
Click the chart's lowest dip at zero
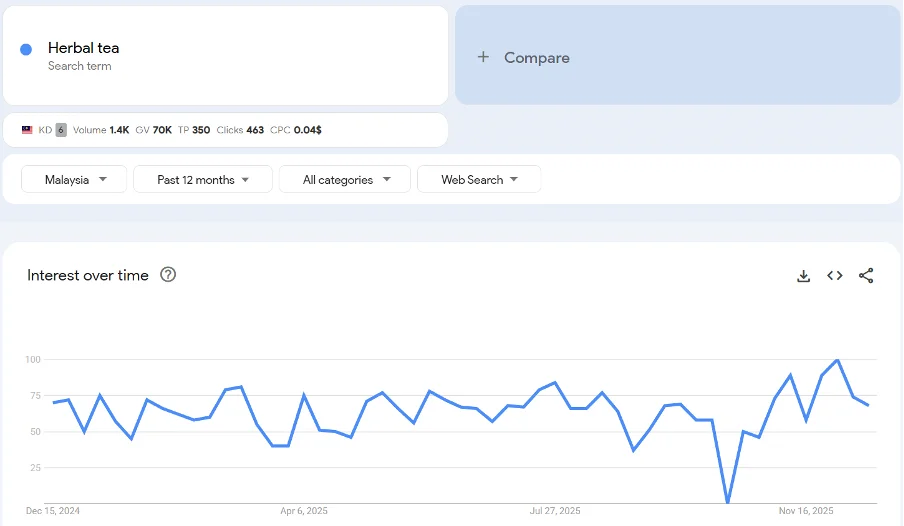728,502
